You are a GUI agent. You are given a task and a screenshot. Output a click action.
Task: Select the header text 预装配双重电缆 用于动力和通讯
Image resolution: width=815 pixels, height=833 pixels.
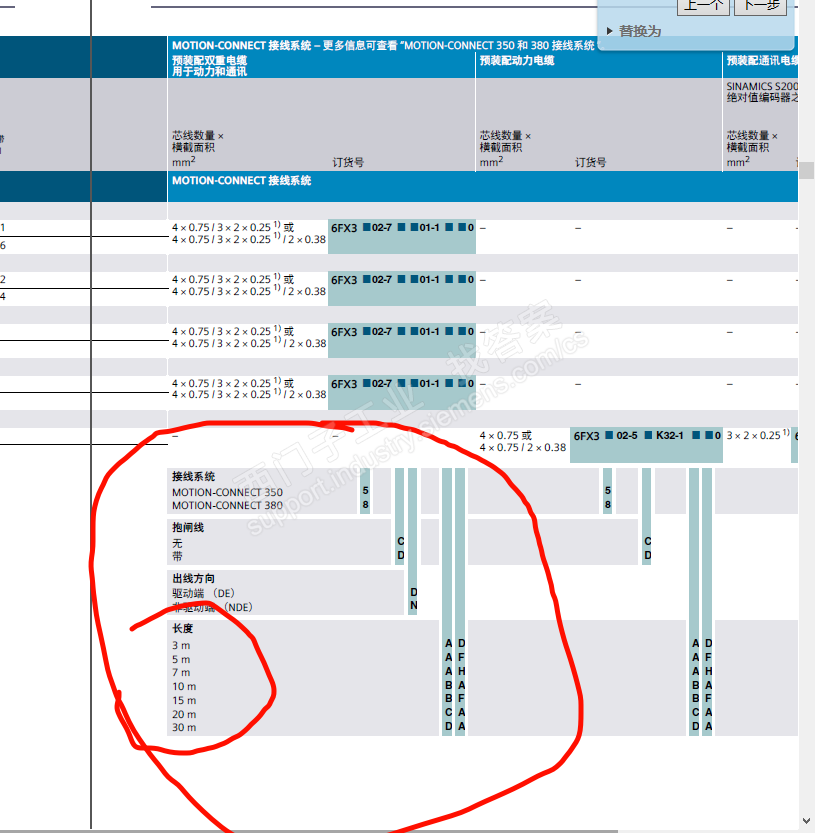[x=209, y=66]
